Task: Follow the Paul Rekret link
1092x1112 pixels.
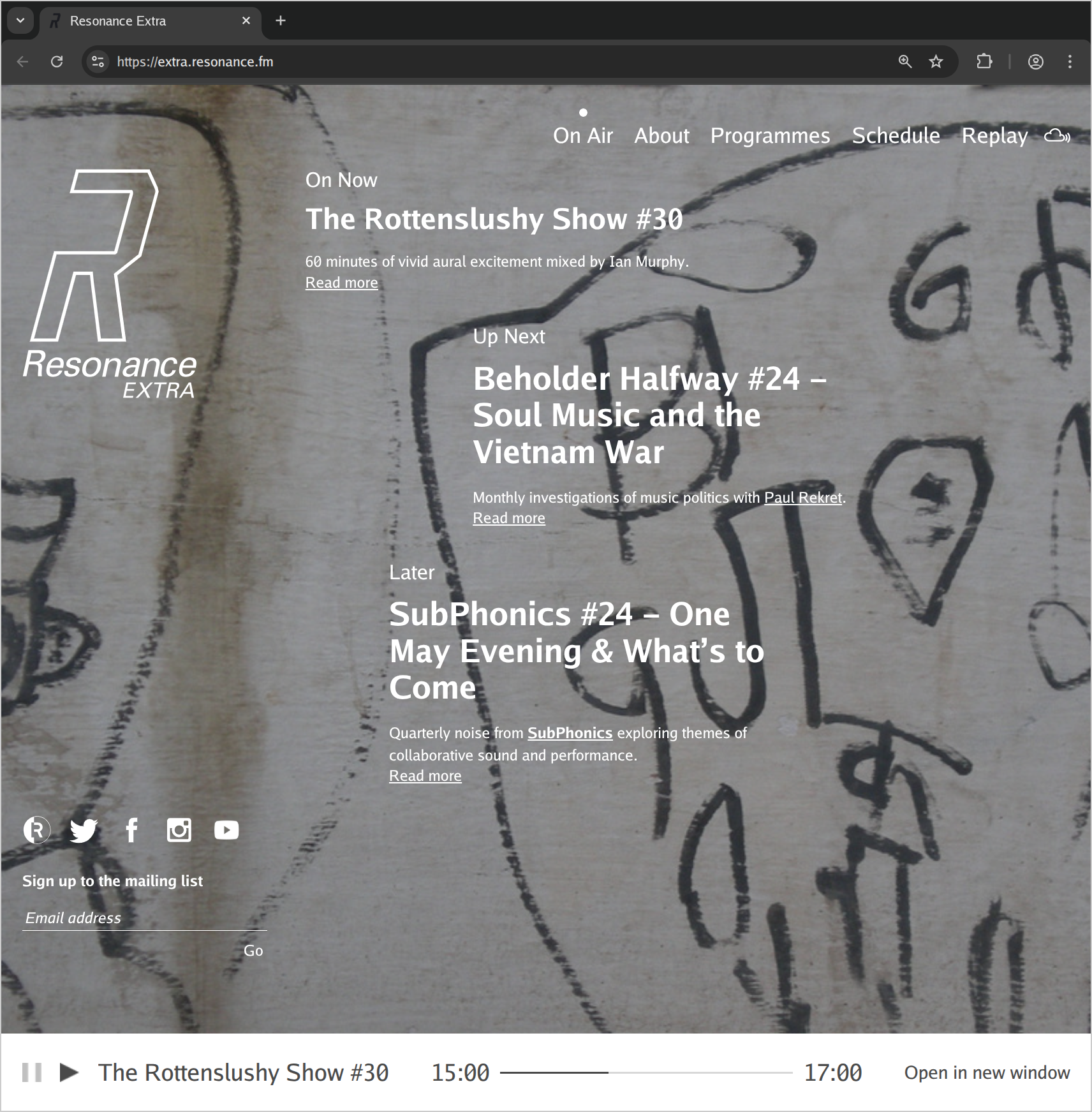Action: [803, 498]
